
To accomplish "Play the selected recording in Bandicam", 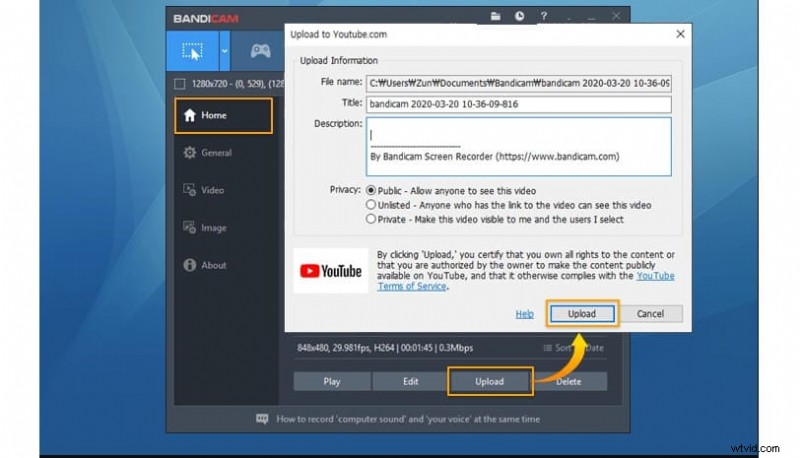I will pyautogui.click(x=332, y=381).
